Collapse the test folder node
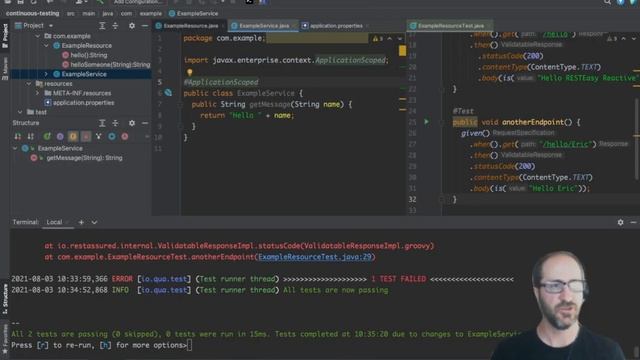This screenshot has width=640, height=360. coord(20,112)
